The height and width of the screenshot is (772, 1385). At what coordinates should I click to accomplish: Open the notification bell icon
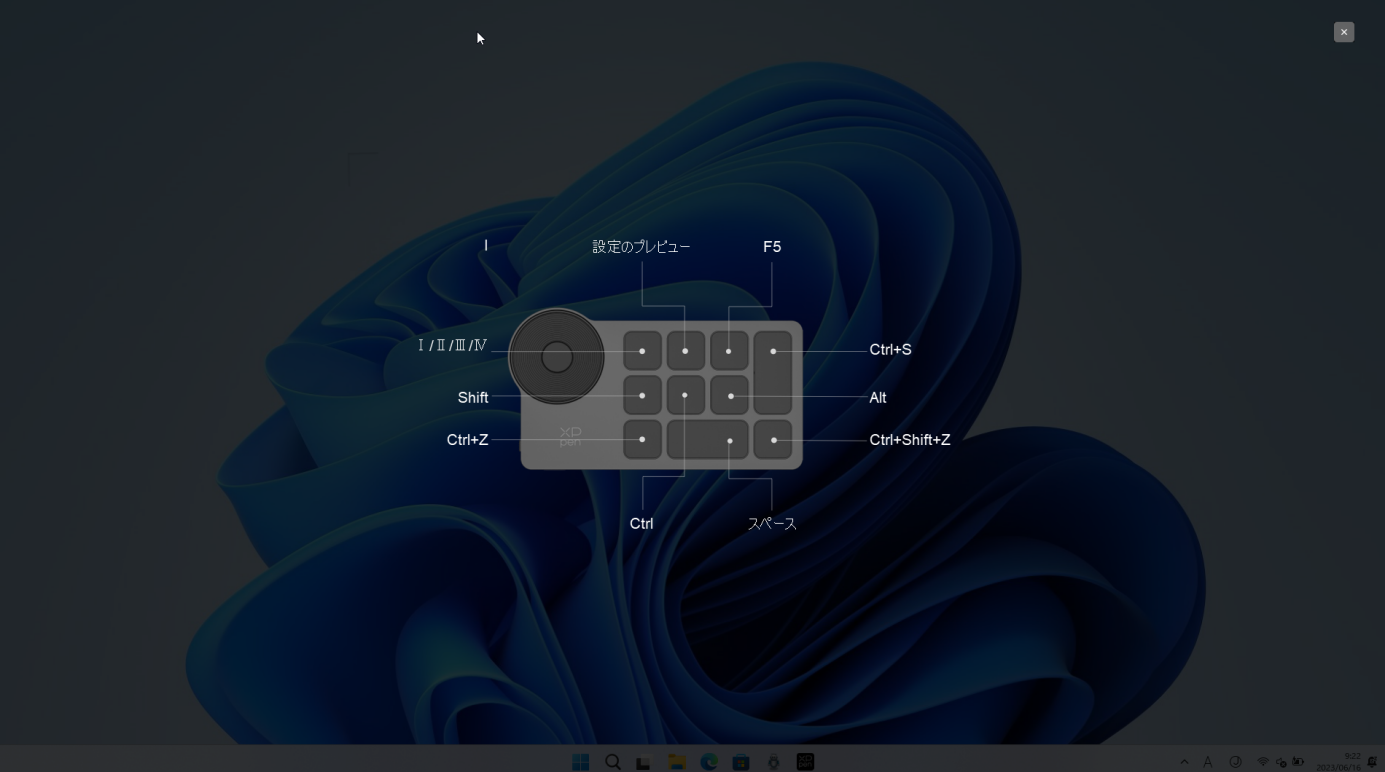coord(1372,762)
